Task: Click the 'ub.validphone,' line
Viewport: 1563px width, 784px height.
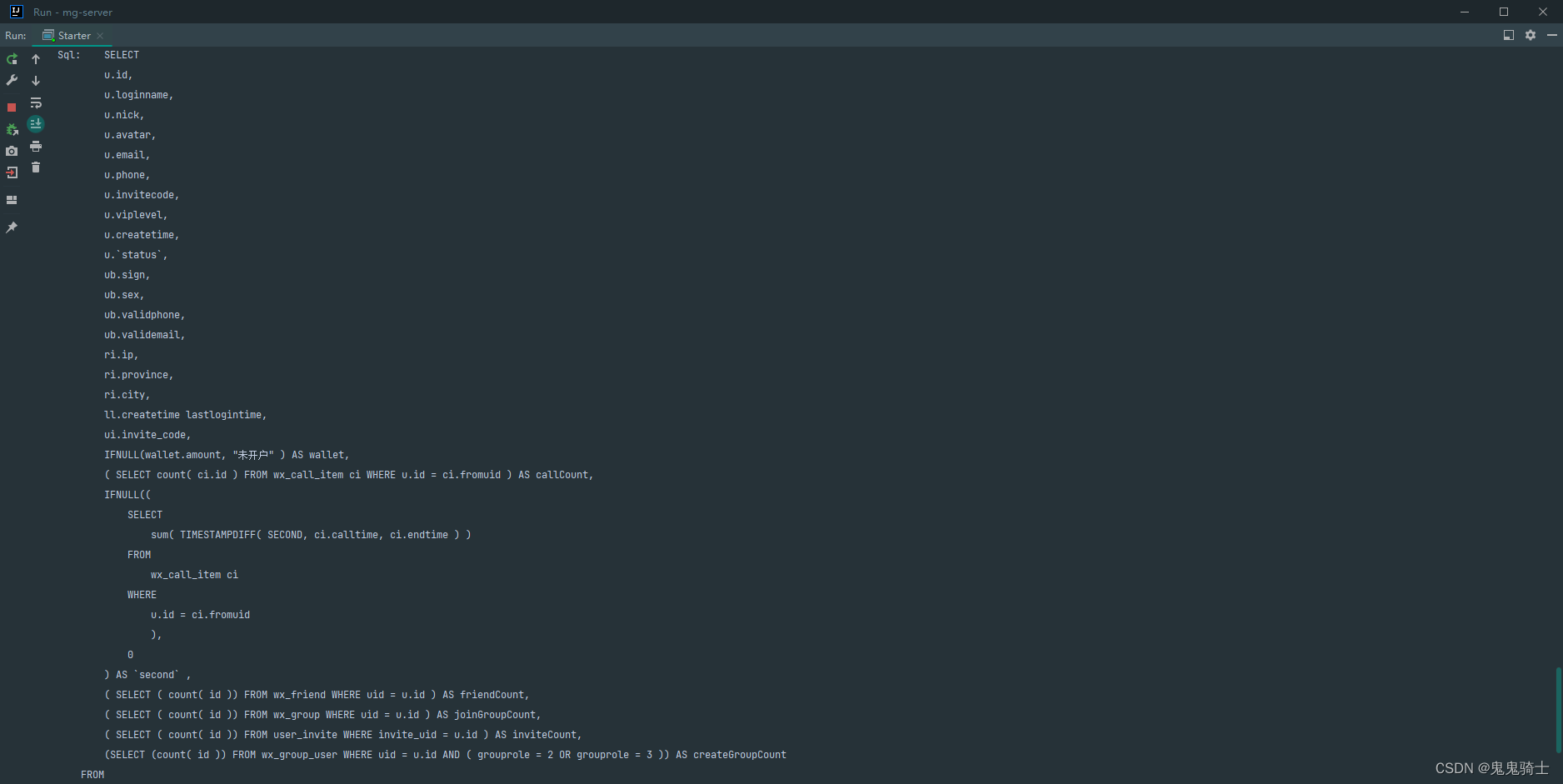Action: [x=145, y=315]
